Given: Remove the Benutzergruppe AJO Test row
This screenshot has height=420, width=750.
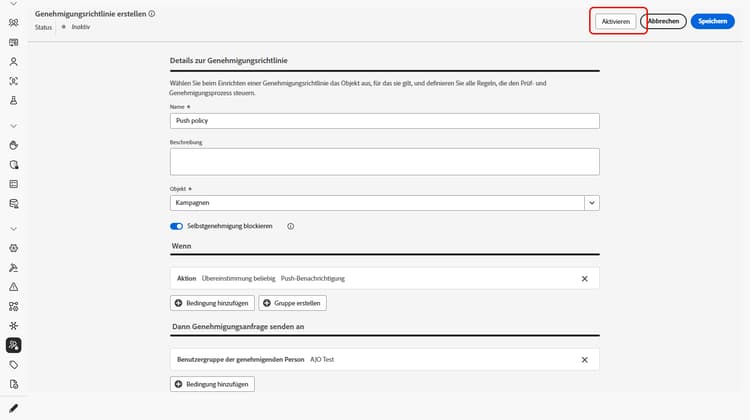Looking at the screenshot, I should [585, 359].
